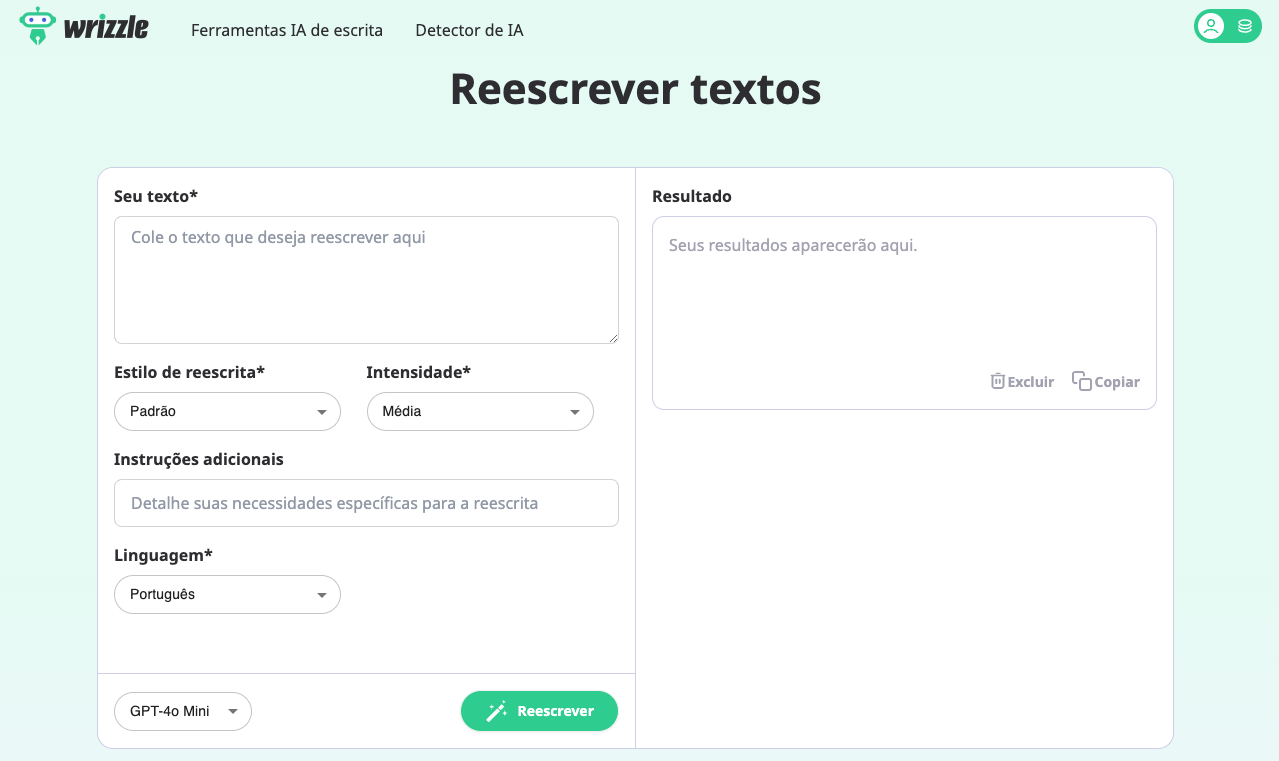The width and height of the screenshot is (1279, 761).
Task: Click the Wrizzle robot logo icon
Action: (x=38, y=26)
